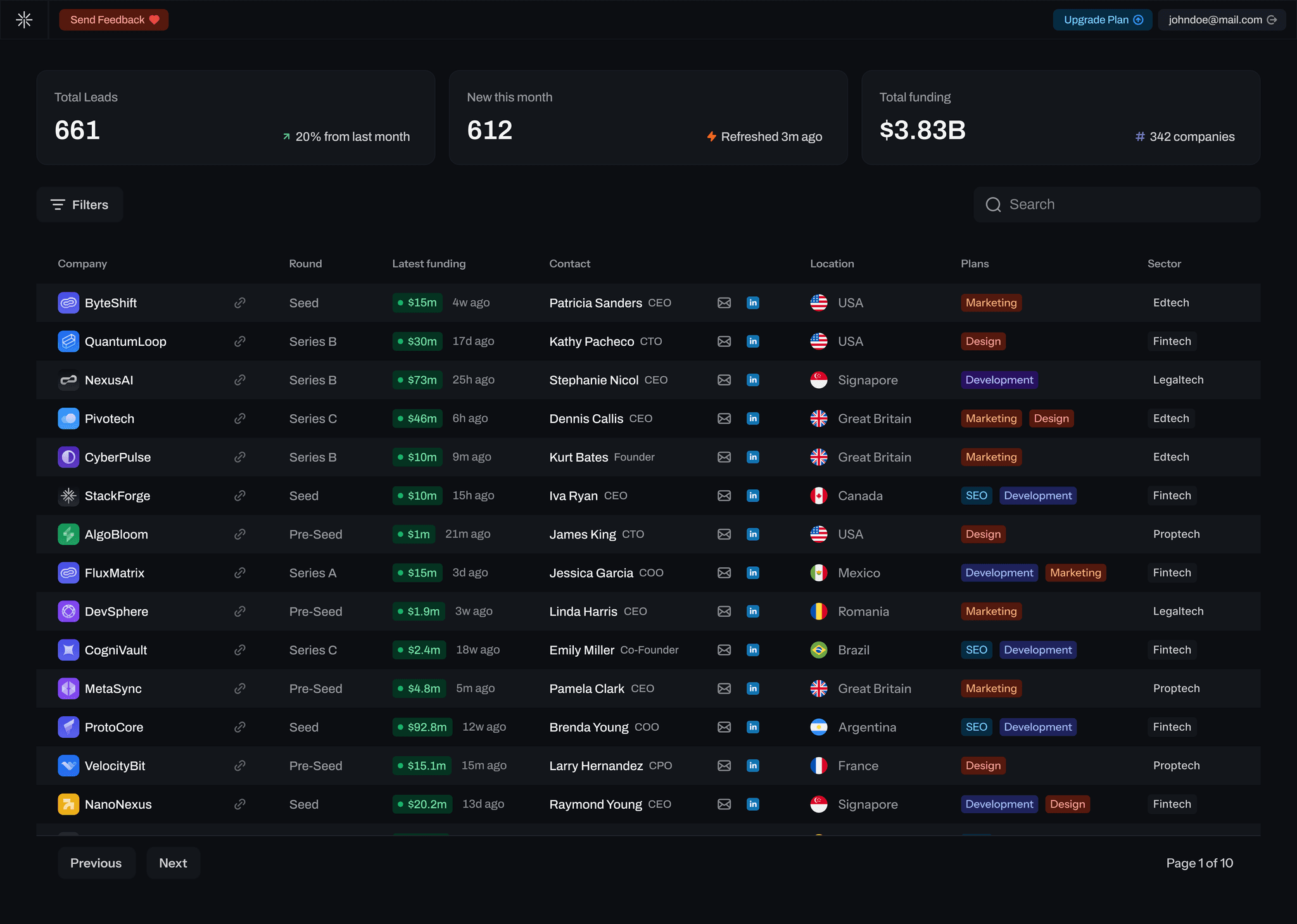
Task: Sort by Latest funding column header
Action: (429, 263)
